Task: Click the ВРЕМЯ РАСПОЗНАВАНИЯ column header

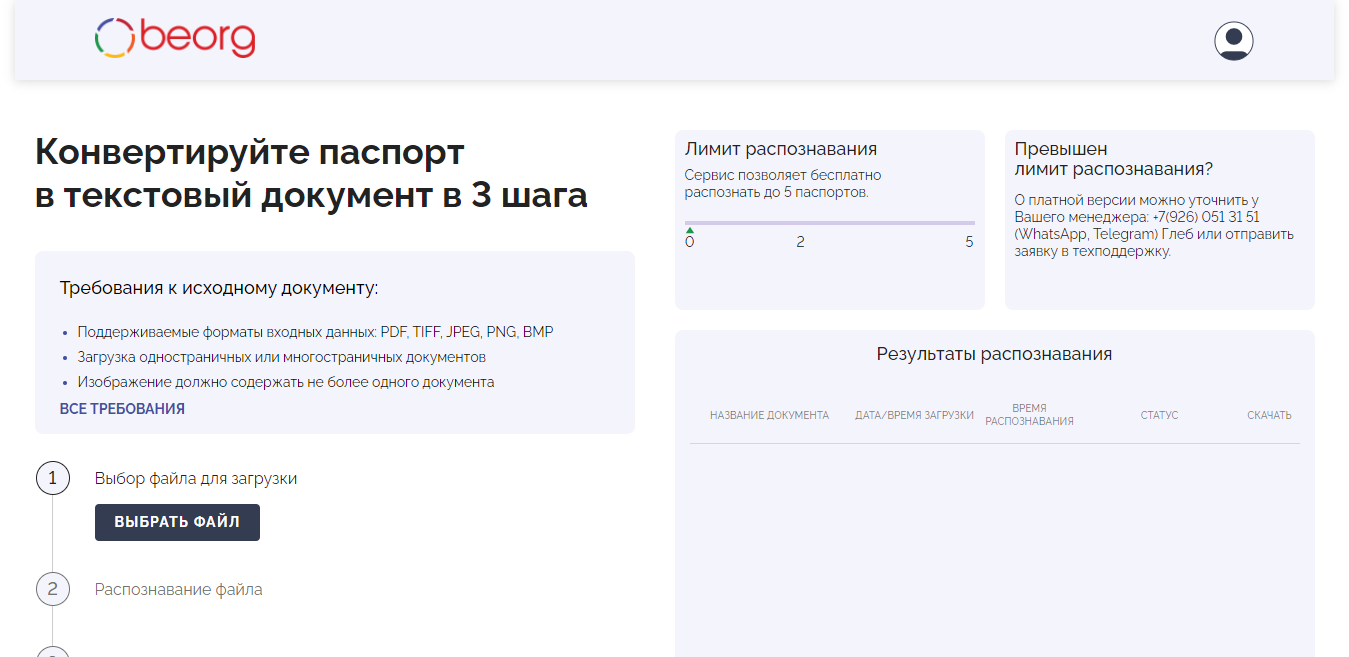Action: click(x=1029, y=415)
